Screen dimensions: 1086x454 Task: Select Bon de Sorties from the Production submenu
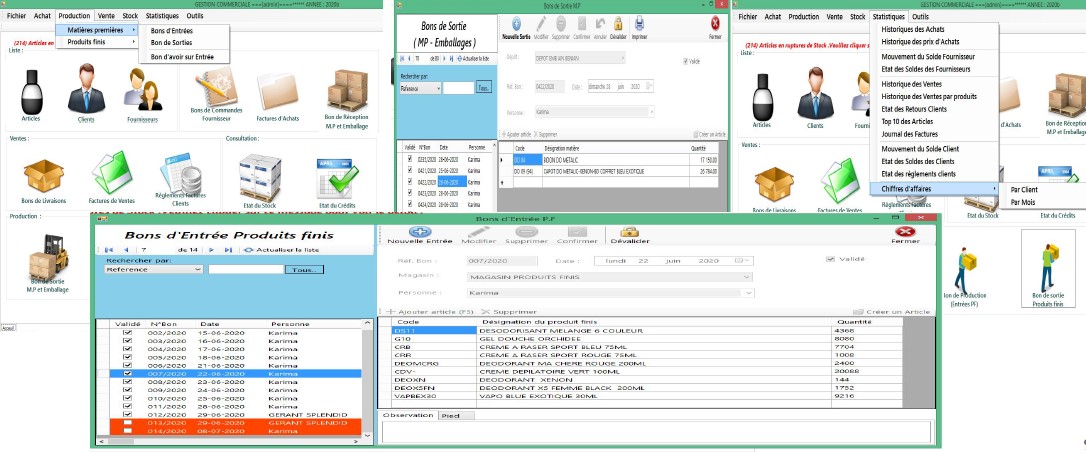(x=172, y=43)
